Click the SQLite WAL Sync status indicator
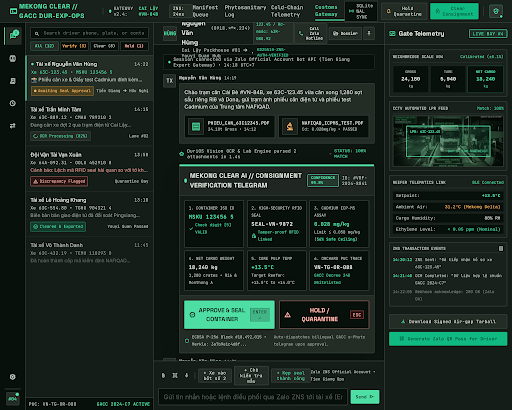Image resolution: width=512 pixels, height=410 pixels. (361, 11)
